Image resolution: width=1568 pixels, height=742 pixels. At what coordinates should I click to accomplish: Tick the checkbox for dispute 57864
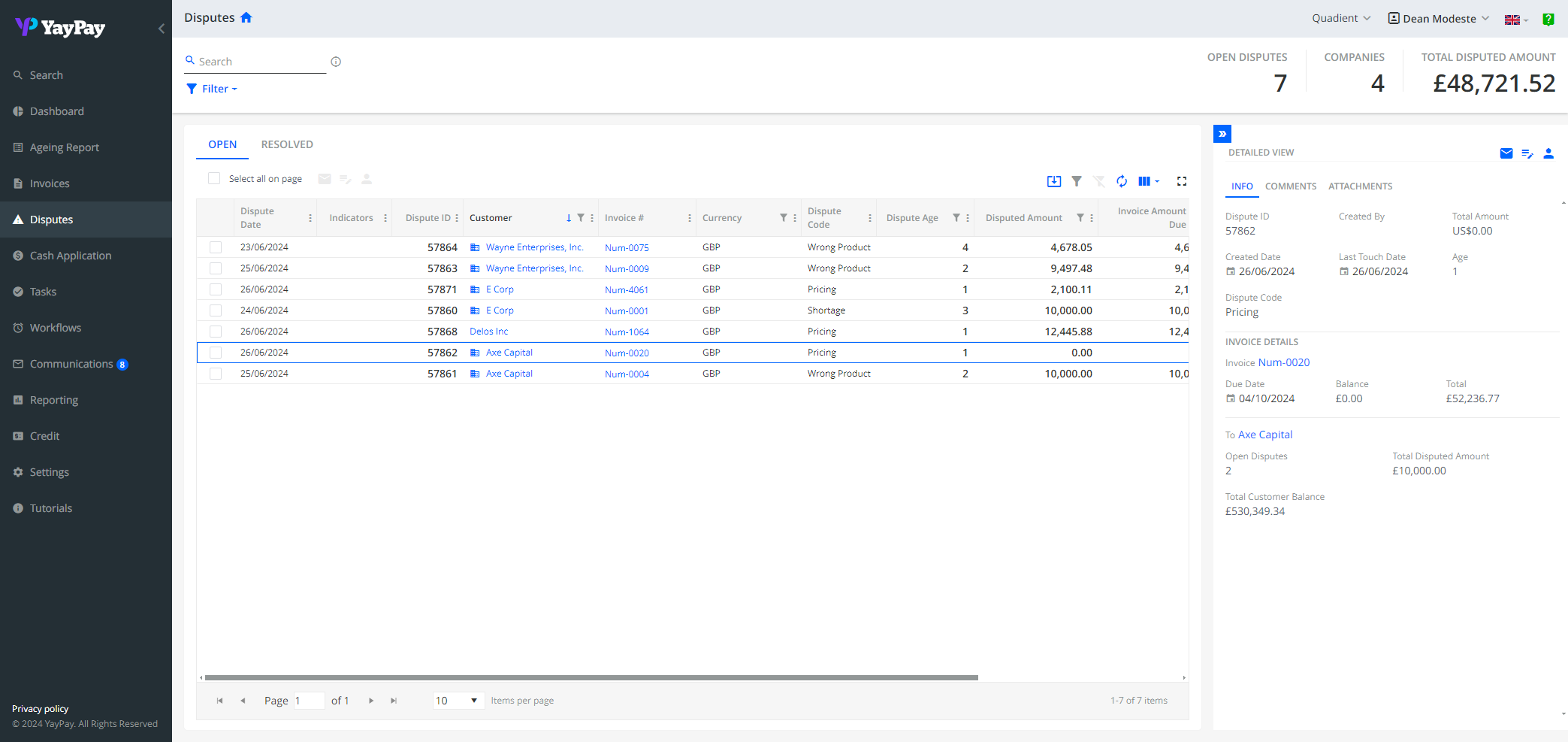pyautogui.click(x=216, y=247)
